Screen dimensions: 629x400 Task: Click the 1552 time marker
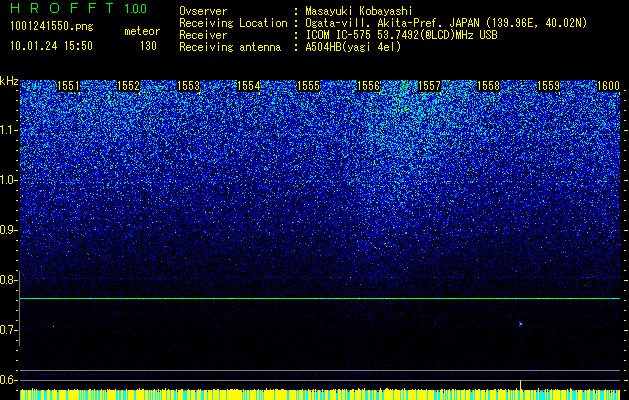128,86
